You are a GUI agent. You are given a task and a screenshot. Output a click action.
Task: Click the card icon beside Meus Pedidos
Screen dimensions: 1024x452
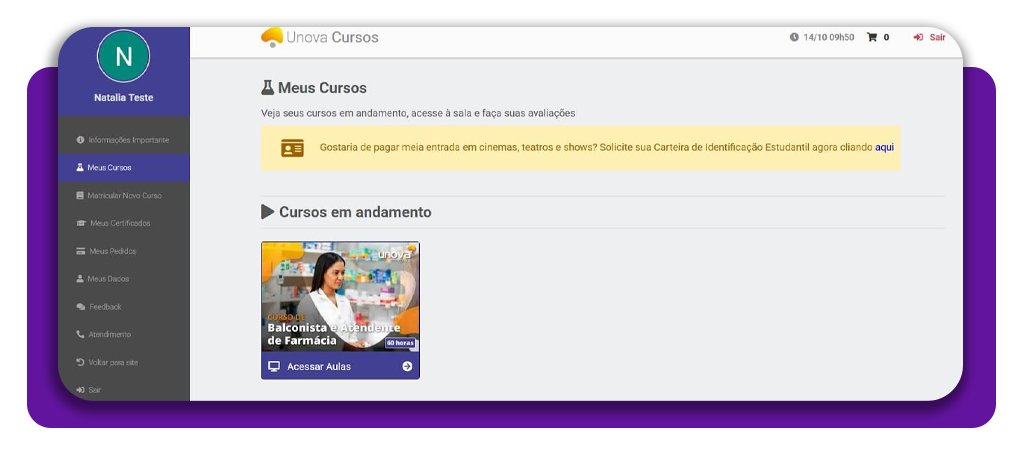tap(81, 251)
